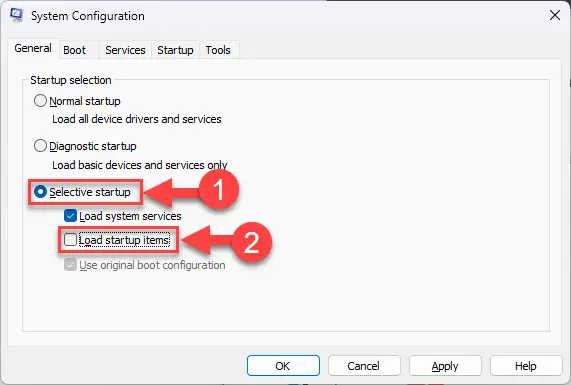Image resolution: width=571 pixels, height=385 pixels.
Task: Switch to the General tab
Action: tap(33, 48)
